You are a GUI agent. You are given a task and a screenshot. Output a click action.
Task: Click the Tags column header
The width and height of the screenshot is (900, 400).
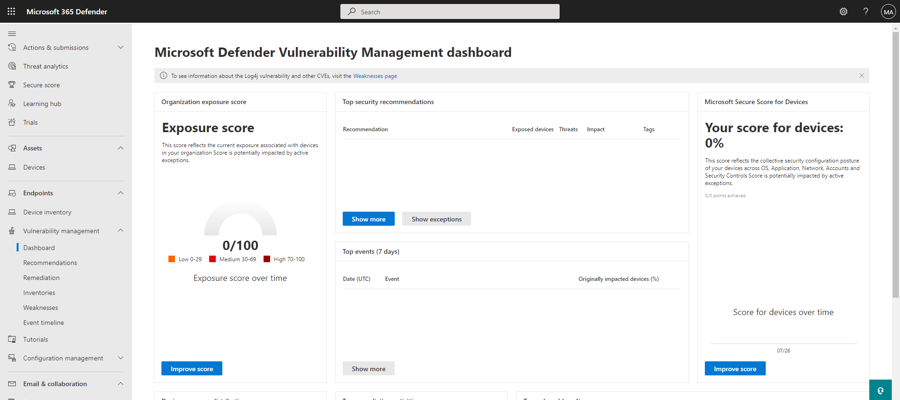(x=649, y=129)
